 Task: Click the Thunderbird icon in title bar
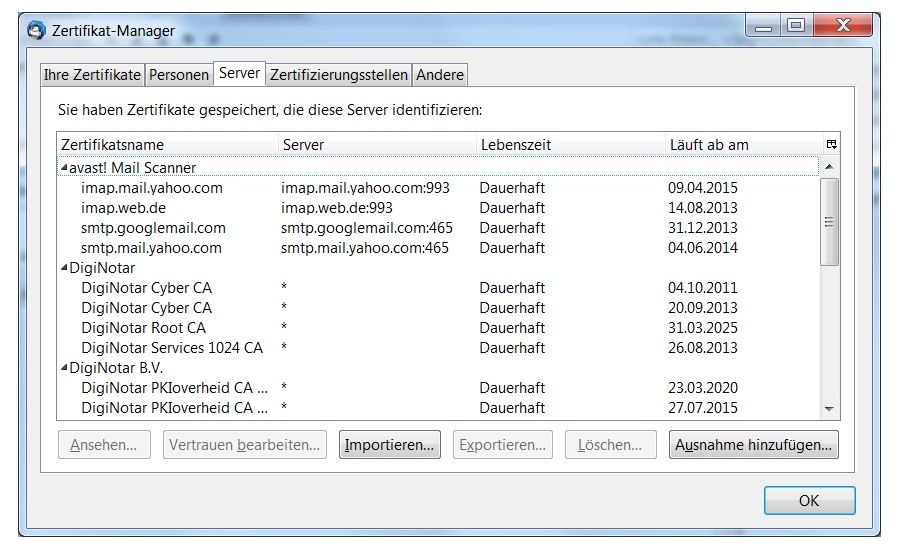(36, 30)
